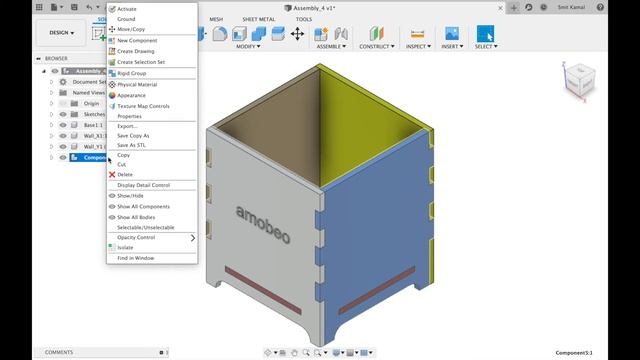Click the Zoom magnifier tool icon
This screenshot has width=640, height=360.
coord(306,352)
